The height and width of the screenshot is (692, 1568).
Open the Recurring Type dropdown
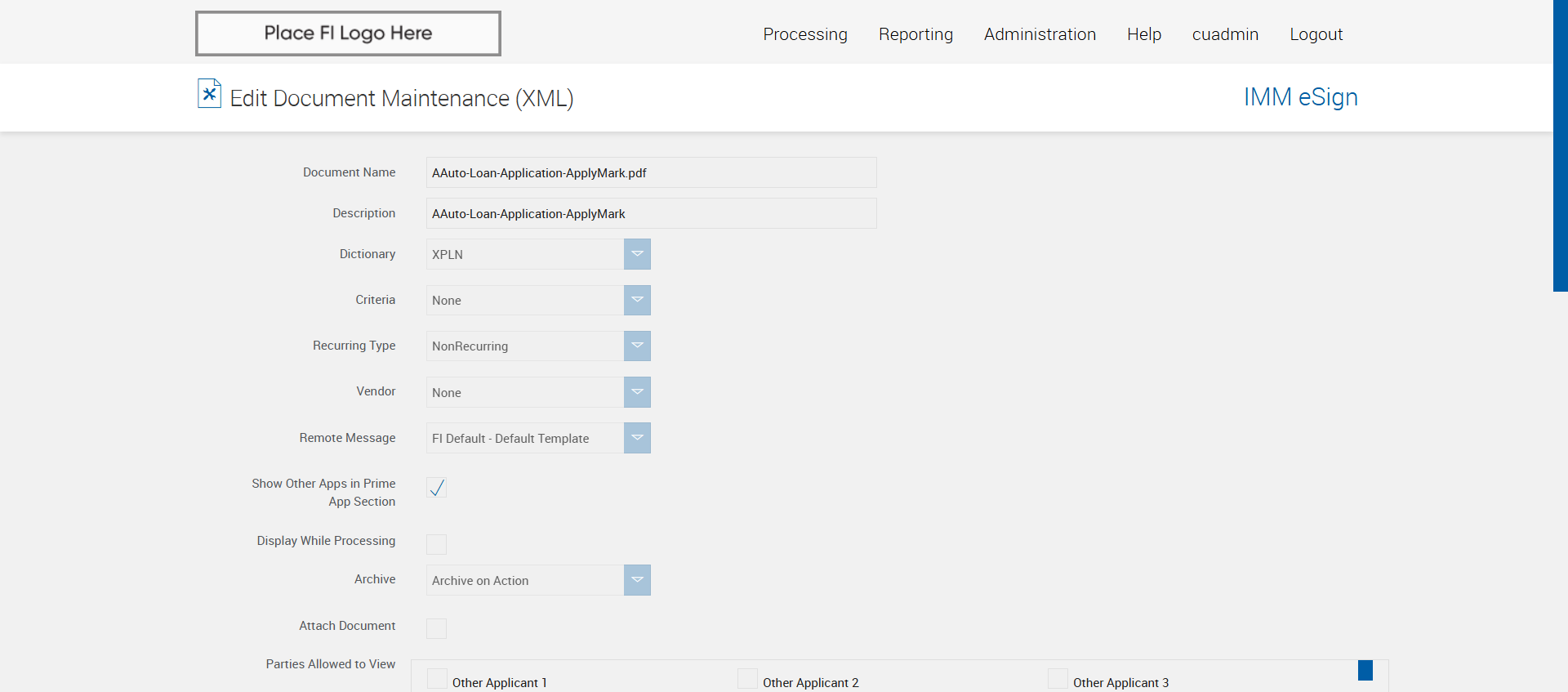point(637,346)
